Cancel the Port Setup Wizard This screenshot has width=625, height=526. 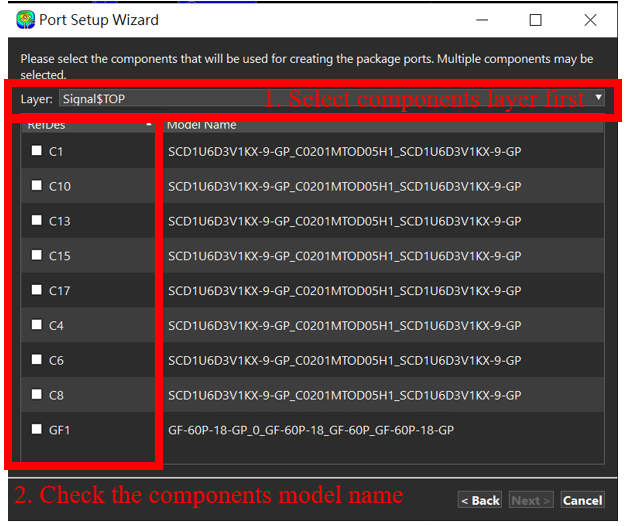click(582, 500)
